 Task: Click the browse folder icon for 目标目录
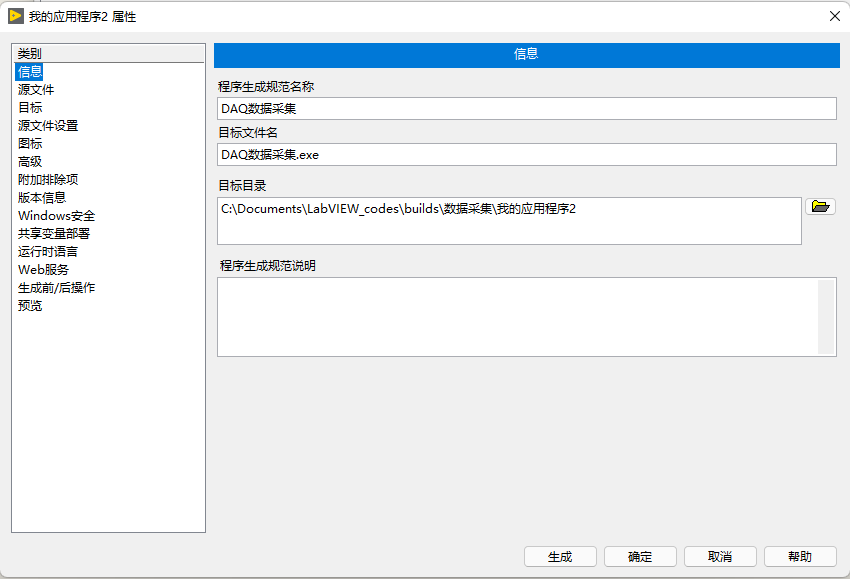click(x=820, y=207)
